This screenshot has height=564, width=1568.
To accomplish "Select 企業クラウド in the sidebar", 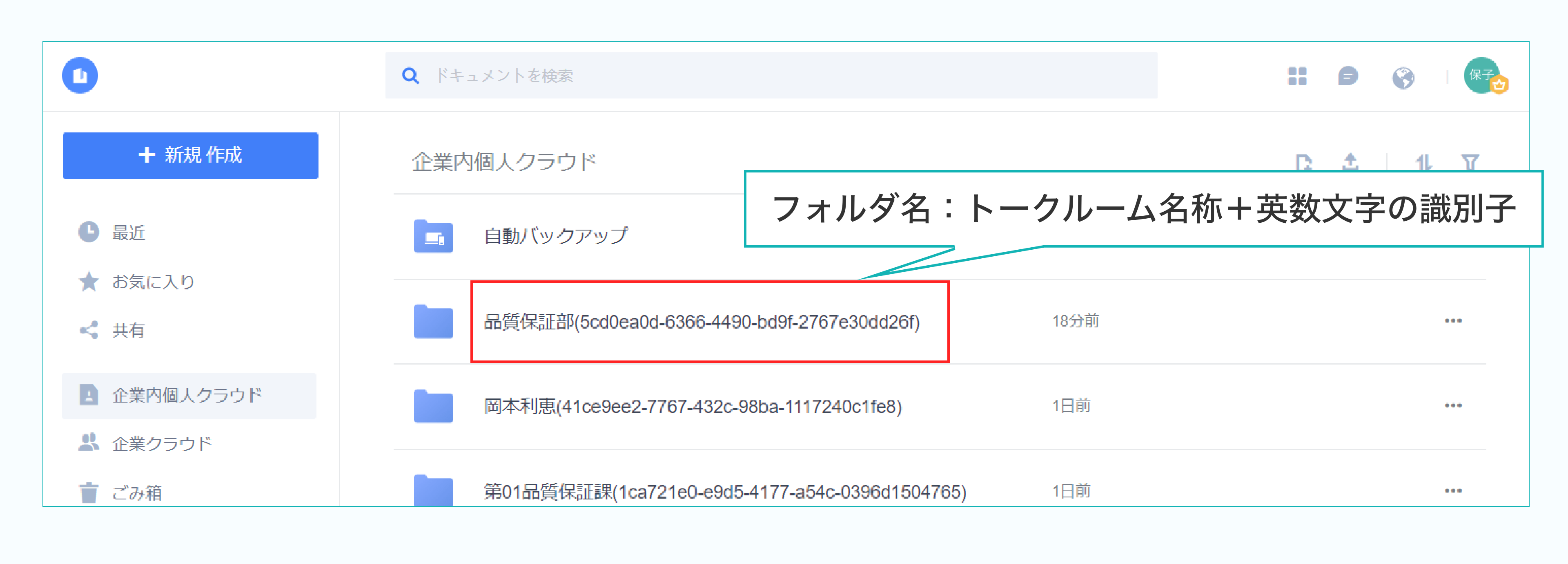I will coord(162,443).
